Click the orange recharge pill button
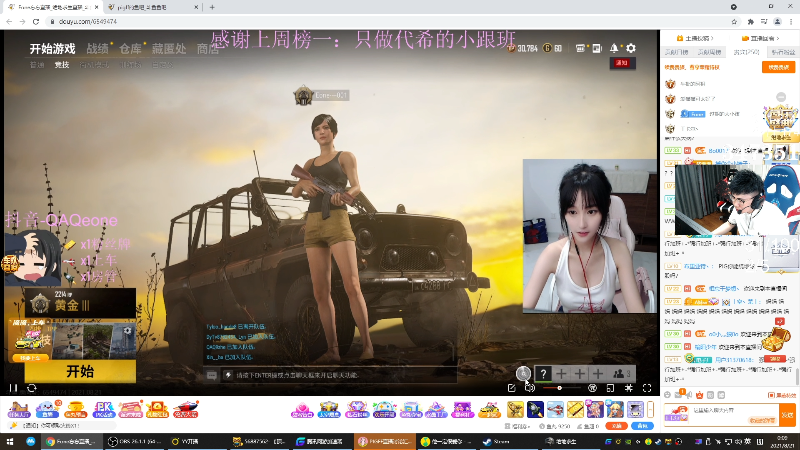This screenshot has height=450, width=800. 616,426
